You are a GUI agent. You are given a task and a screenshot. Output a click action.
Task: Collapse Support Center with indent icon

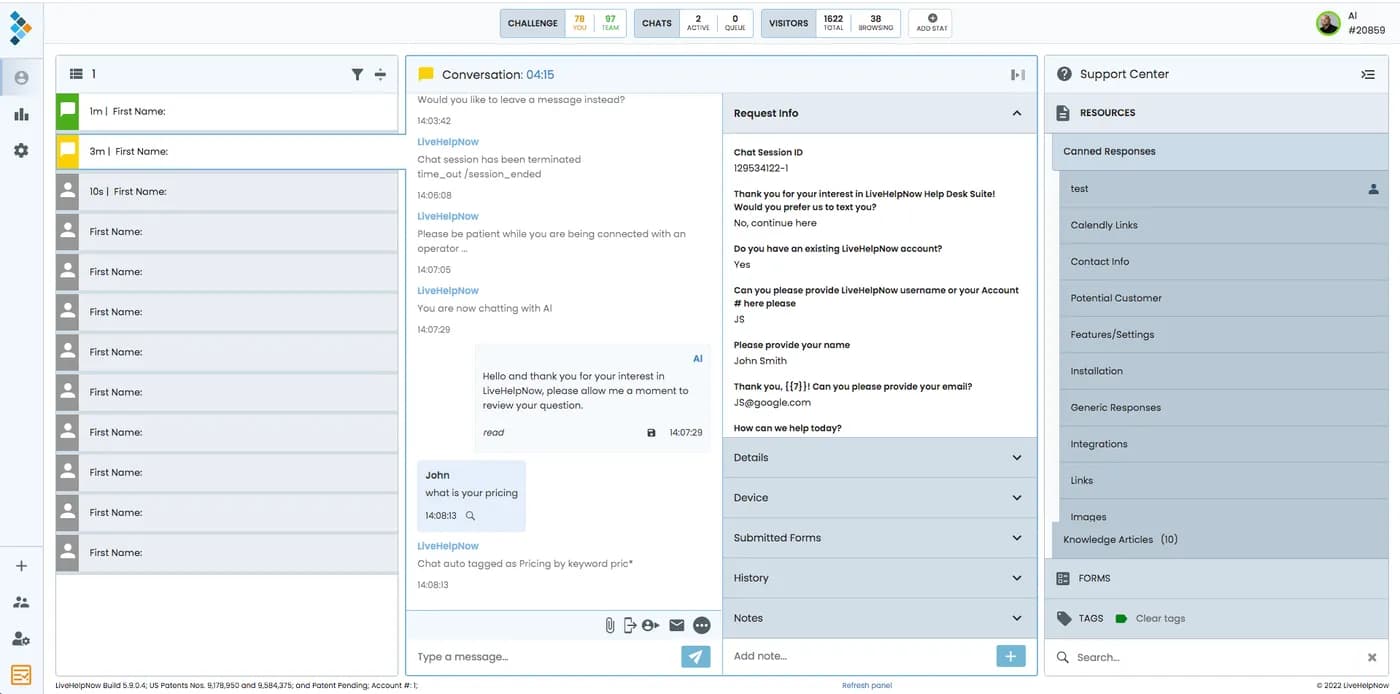1368,74
